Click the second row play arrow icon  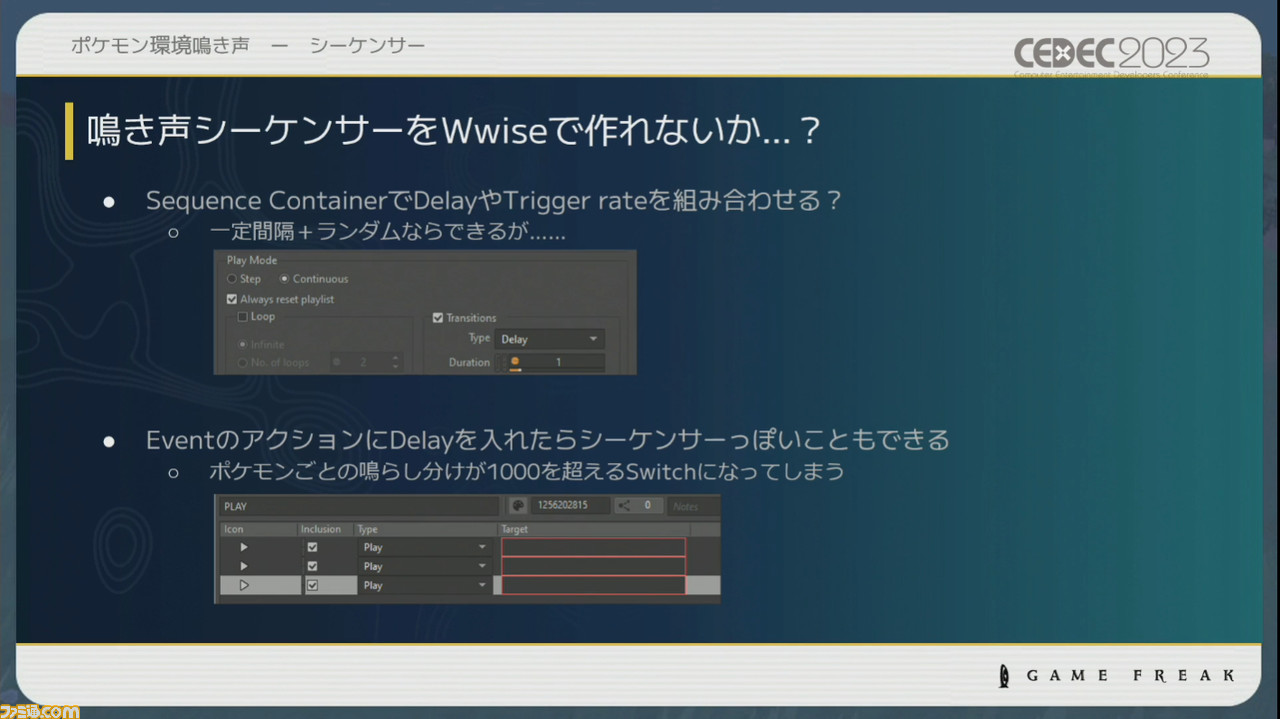(243, 566)
